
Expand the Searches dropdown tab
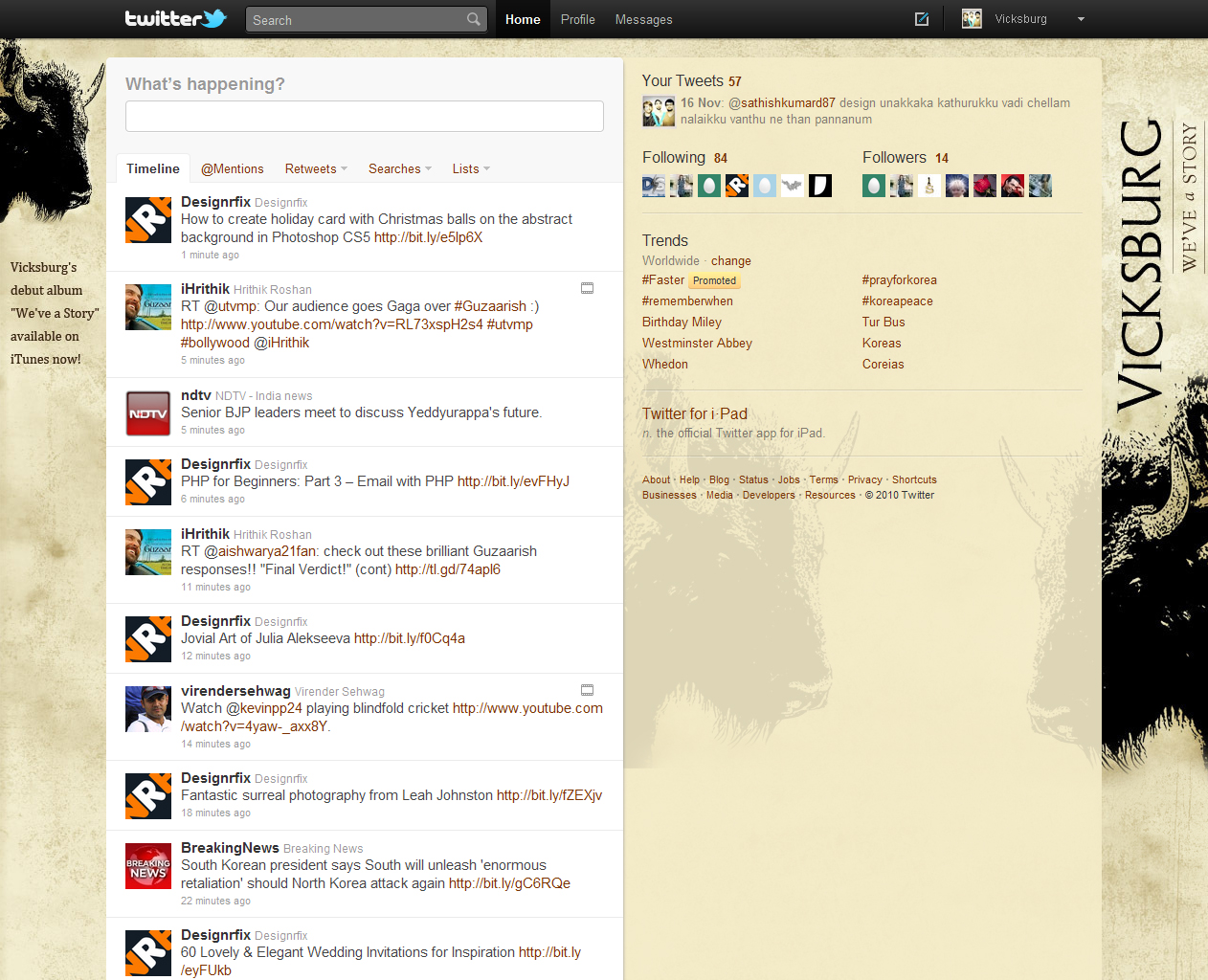tap(400, 168)
